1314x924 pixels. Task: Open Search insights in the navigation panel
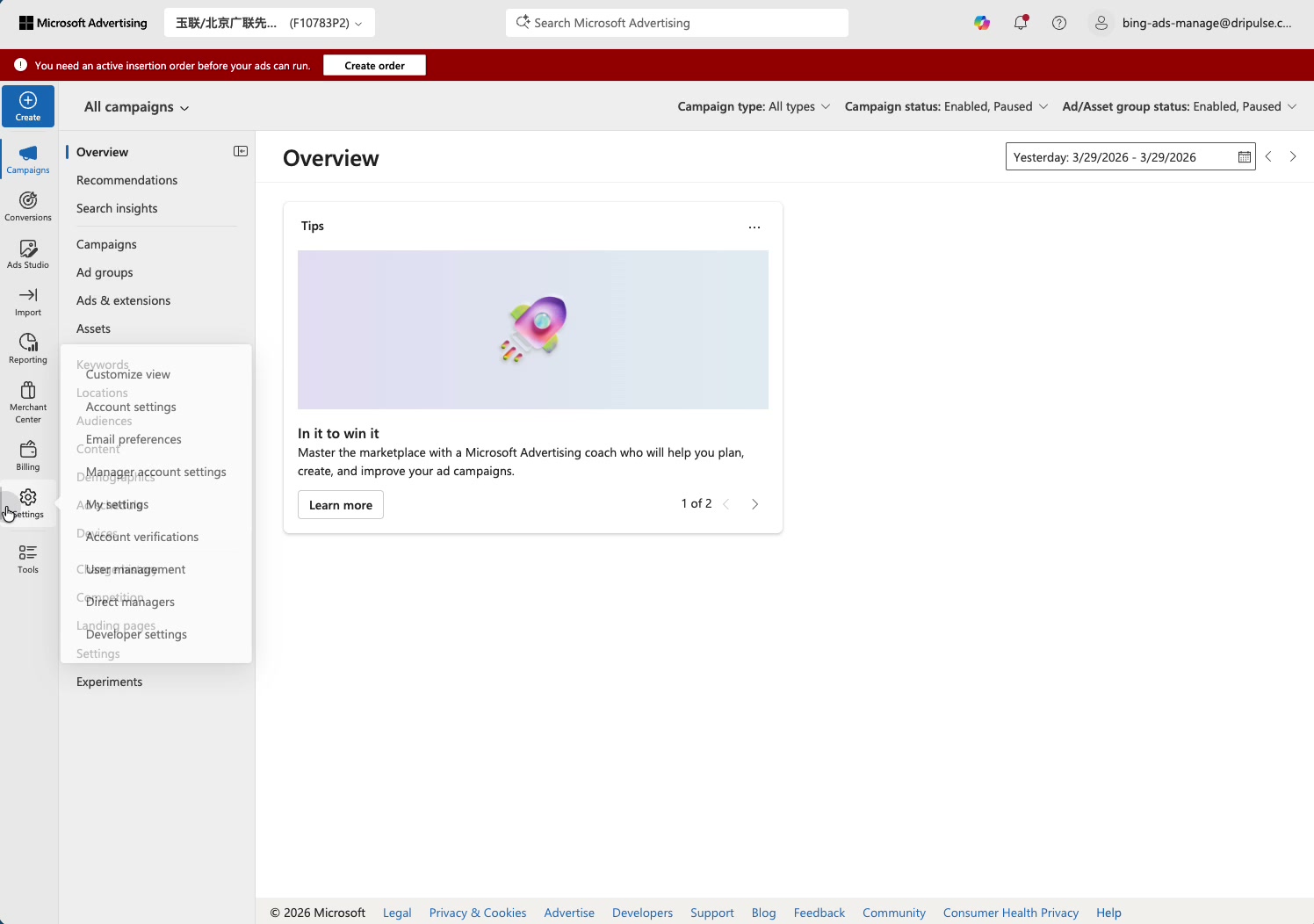click(x=117, y=208)
